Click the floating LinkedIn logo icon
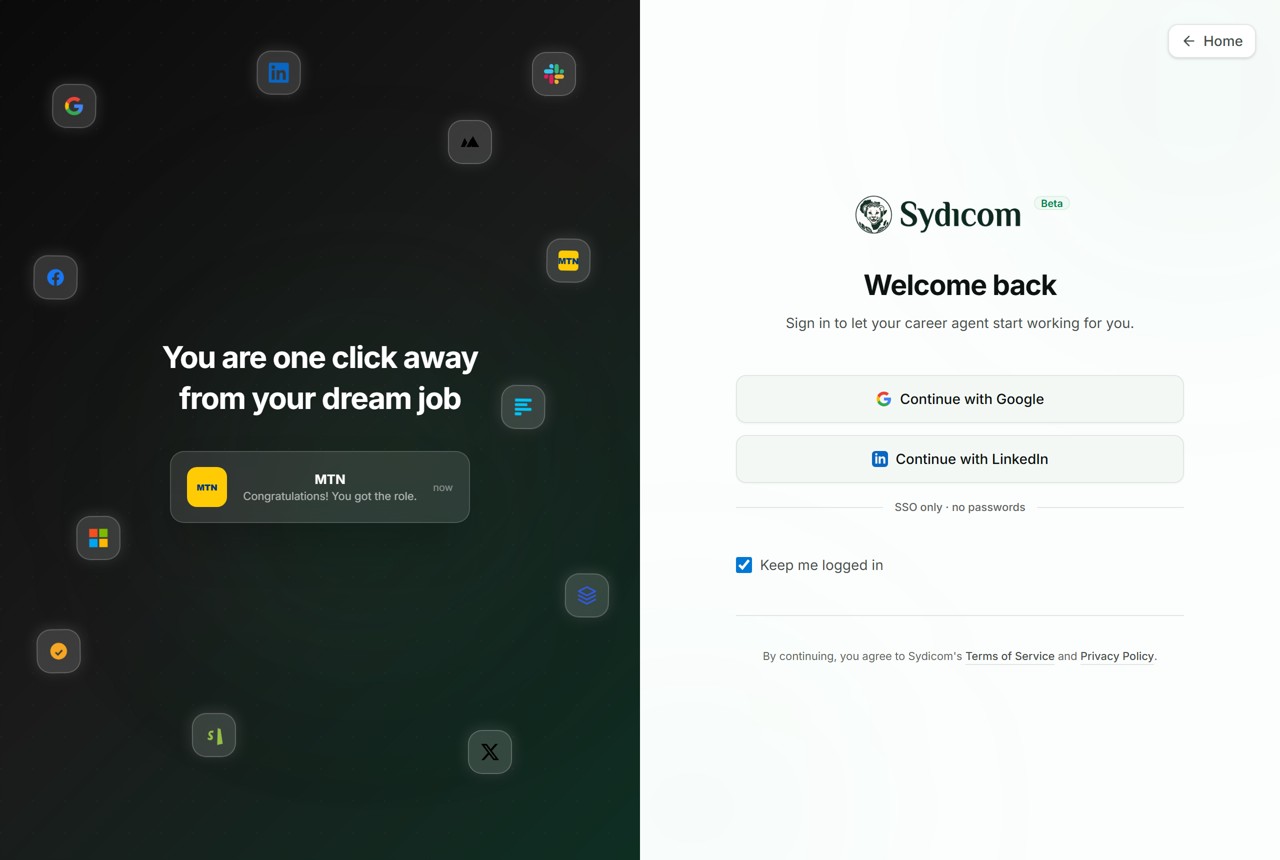The width and height of the screenshot is (1280, 860). click(279, 73)
